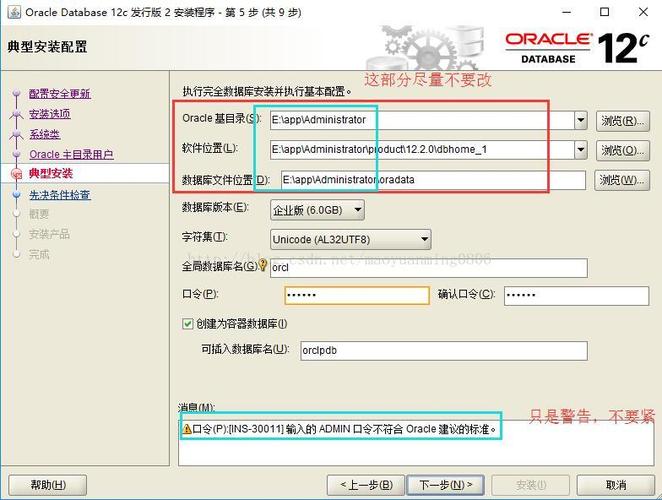Viewport: 662px width, 500px height.
Task: Click the Oracle 基目录 path field
Action: coord(422,120)
